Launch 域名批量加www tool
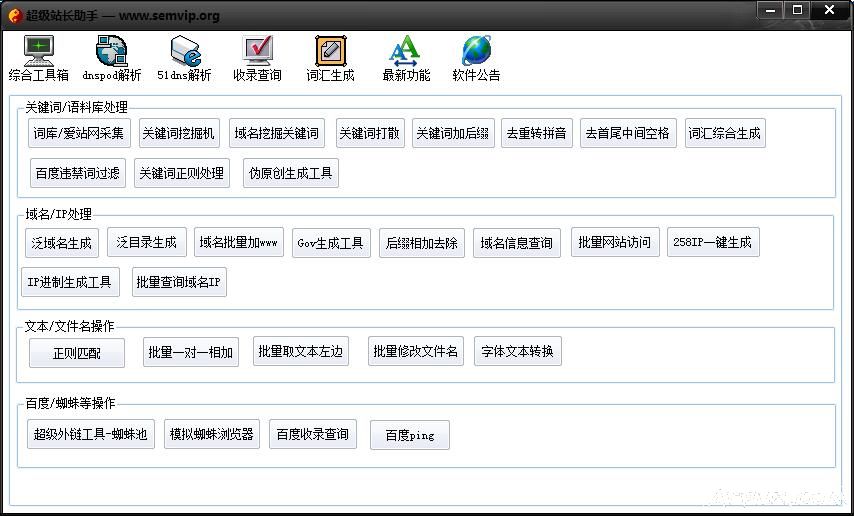The image size is (854, 516). [239, 242]
